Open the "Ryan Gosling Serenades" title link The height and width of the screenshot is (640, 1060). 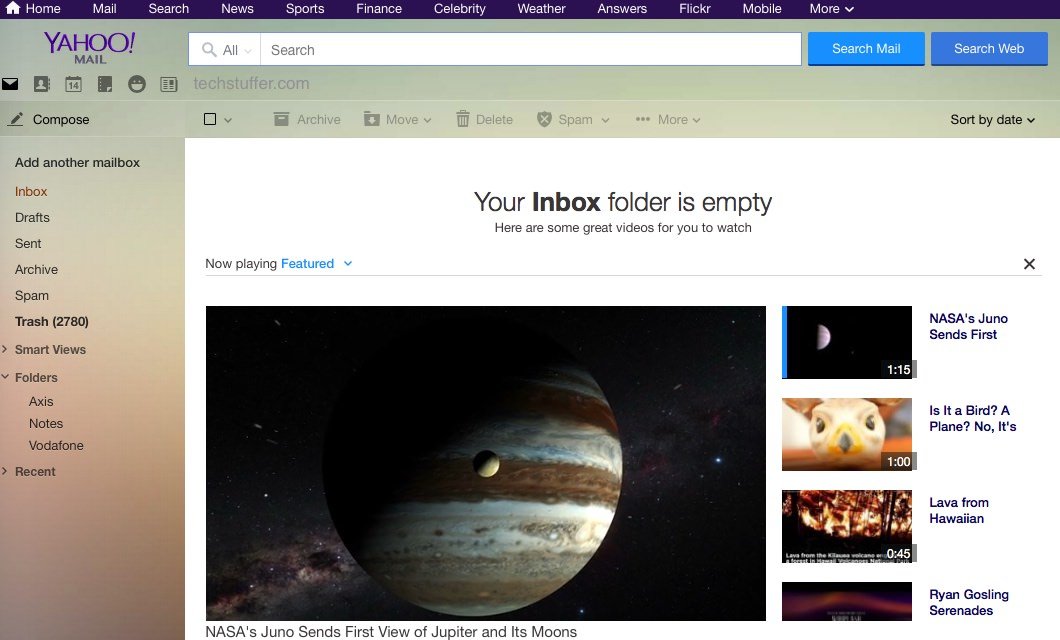[969, 602]
